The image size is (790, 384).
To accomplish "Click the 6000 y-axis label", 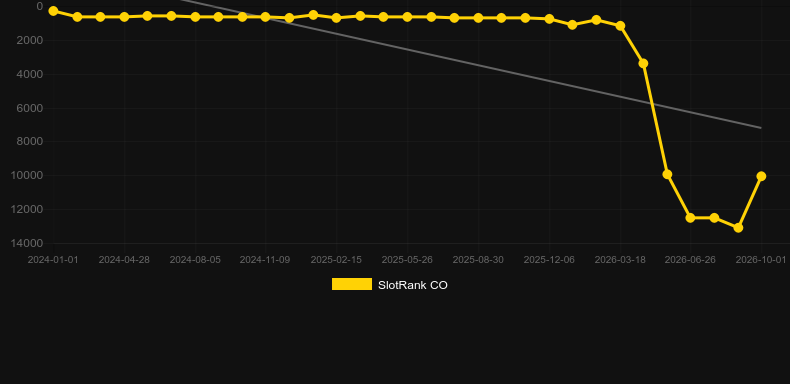I will 30,108.
